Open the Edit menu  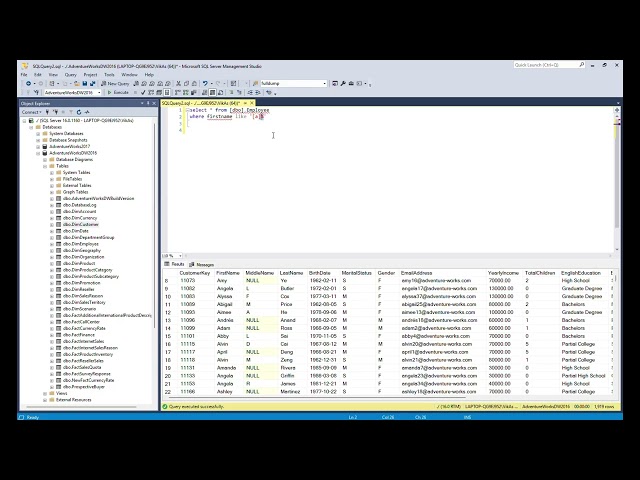pos(38,75)
